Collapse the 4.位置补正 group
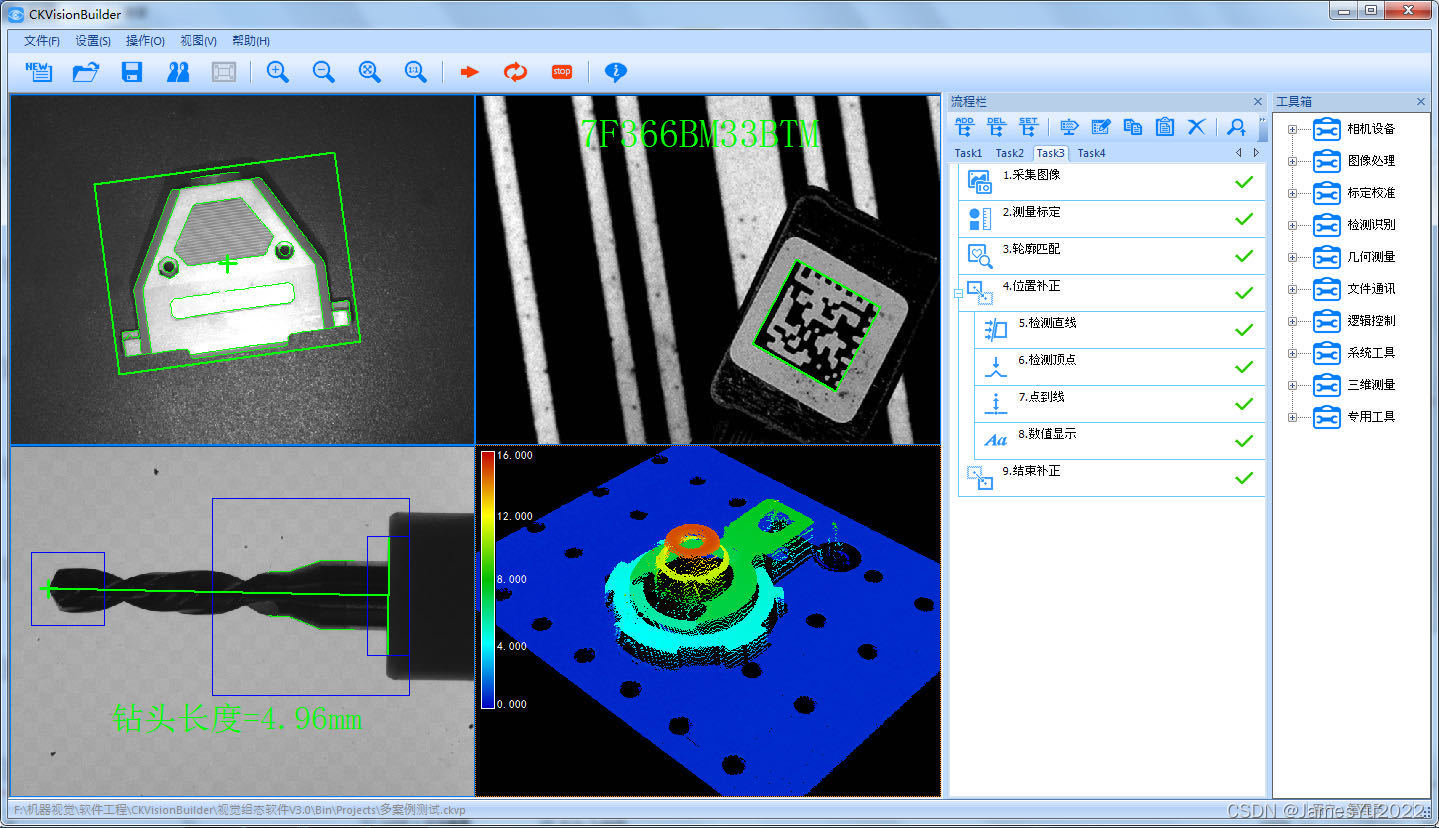Viewport: 1439px width, 828px height. [958, 293]
